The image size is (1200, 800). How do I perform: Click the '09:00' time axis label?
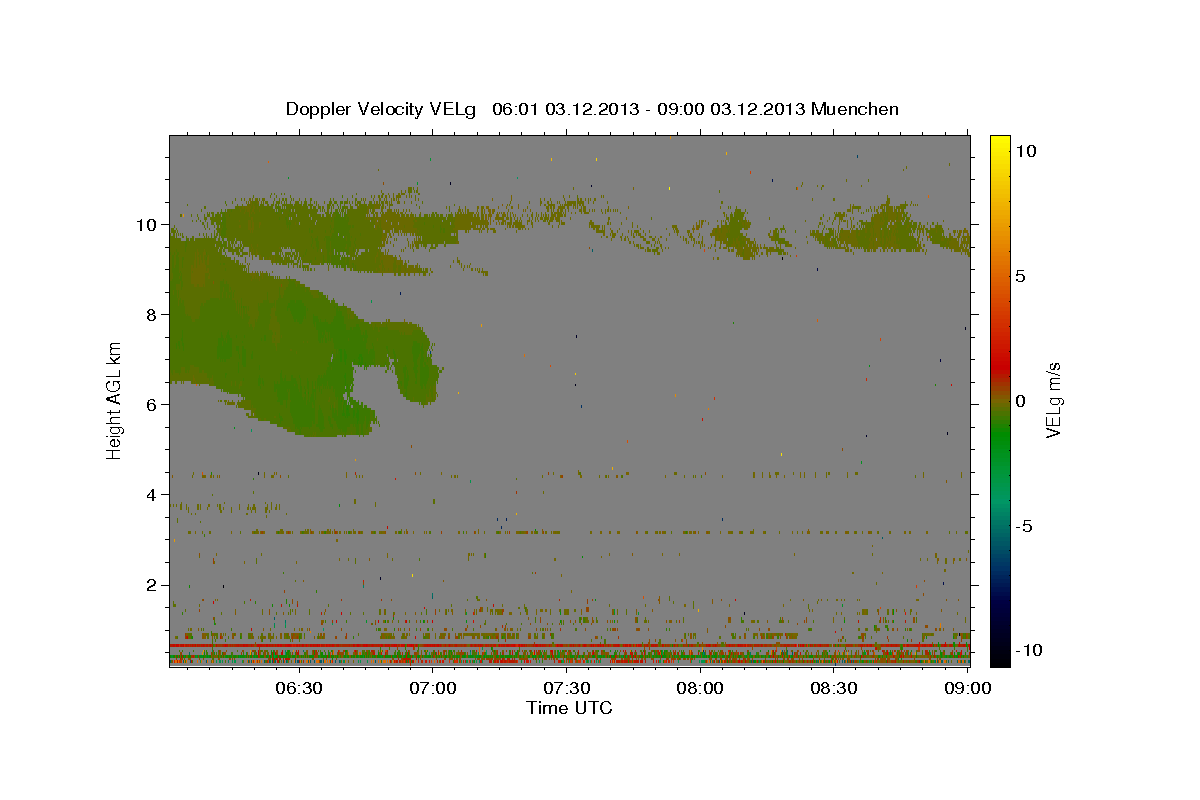point(969,688)
